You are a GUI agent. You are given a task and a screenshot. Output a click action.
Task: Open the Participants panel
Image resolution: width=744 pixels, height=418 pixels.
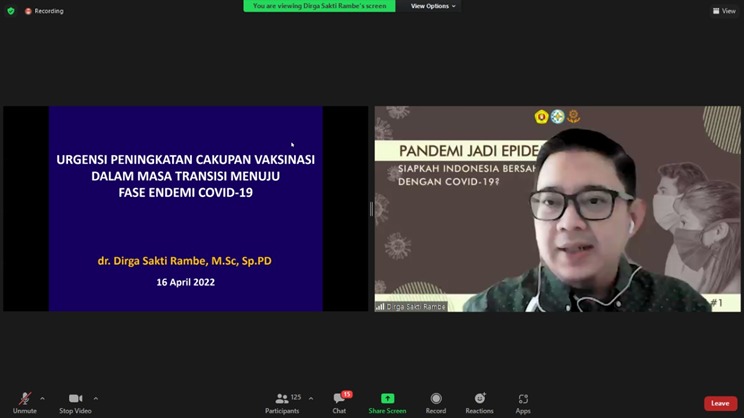pyautogui.click(x=282, y=402)
